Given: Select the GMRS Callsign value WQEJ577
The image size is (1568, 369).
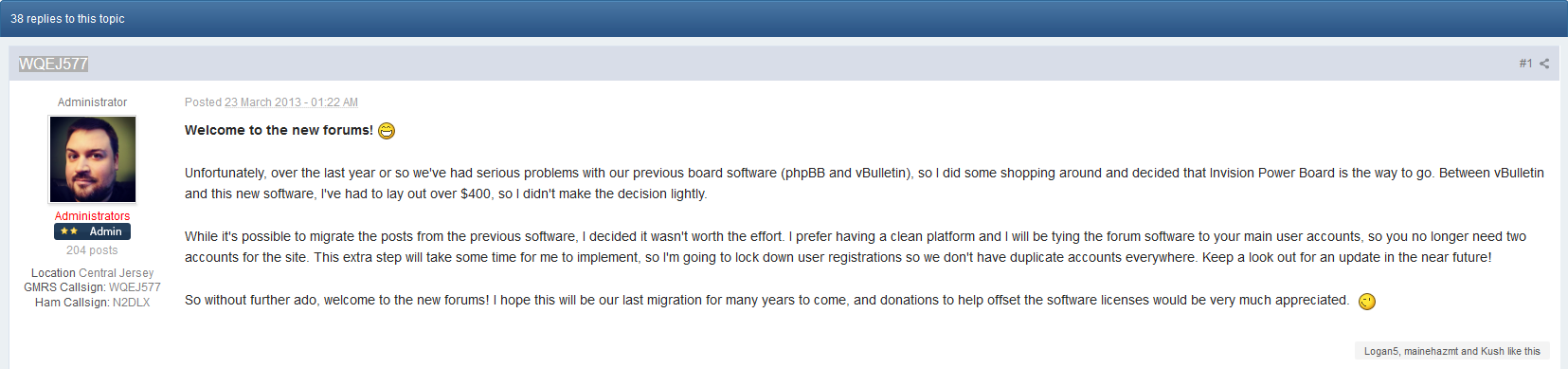Looking at the screenshot, I should click(135, 287).
